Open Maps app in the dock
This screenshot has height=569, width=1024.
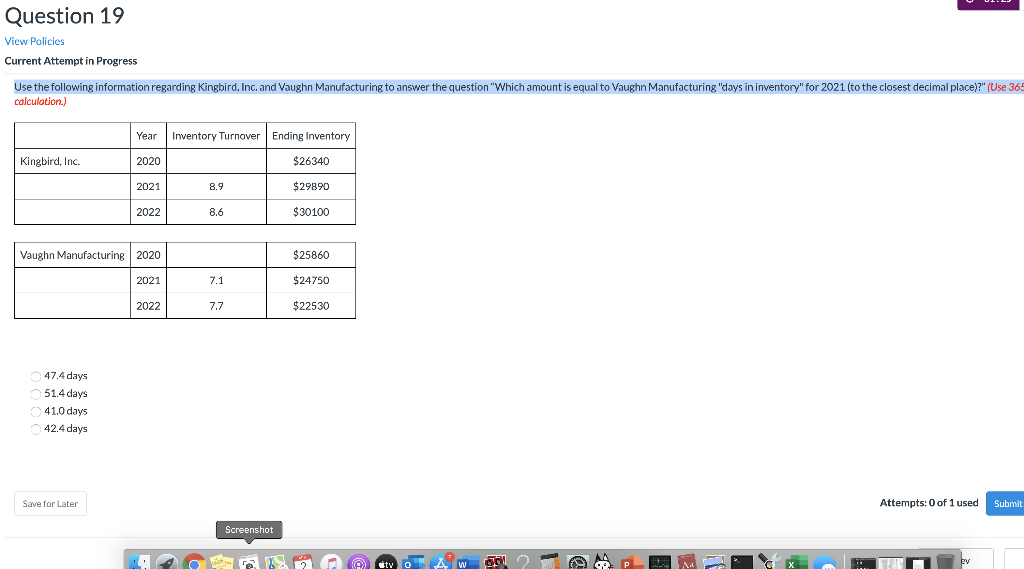[276, 562]
